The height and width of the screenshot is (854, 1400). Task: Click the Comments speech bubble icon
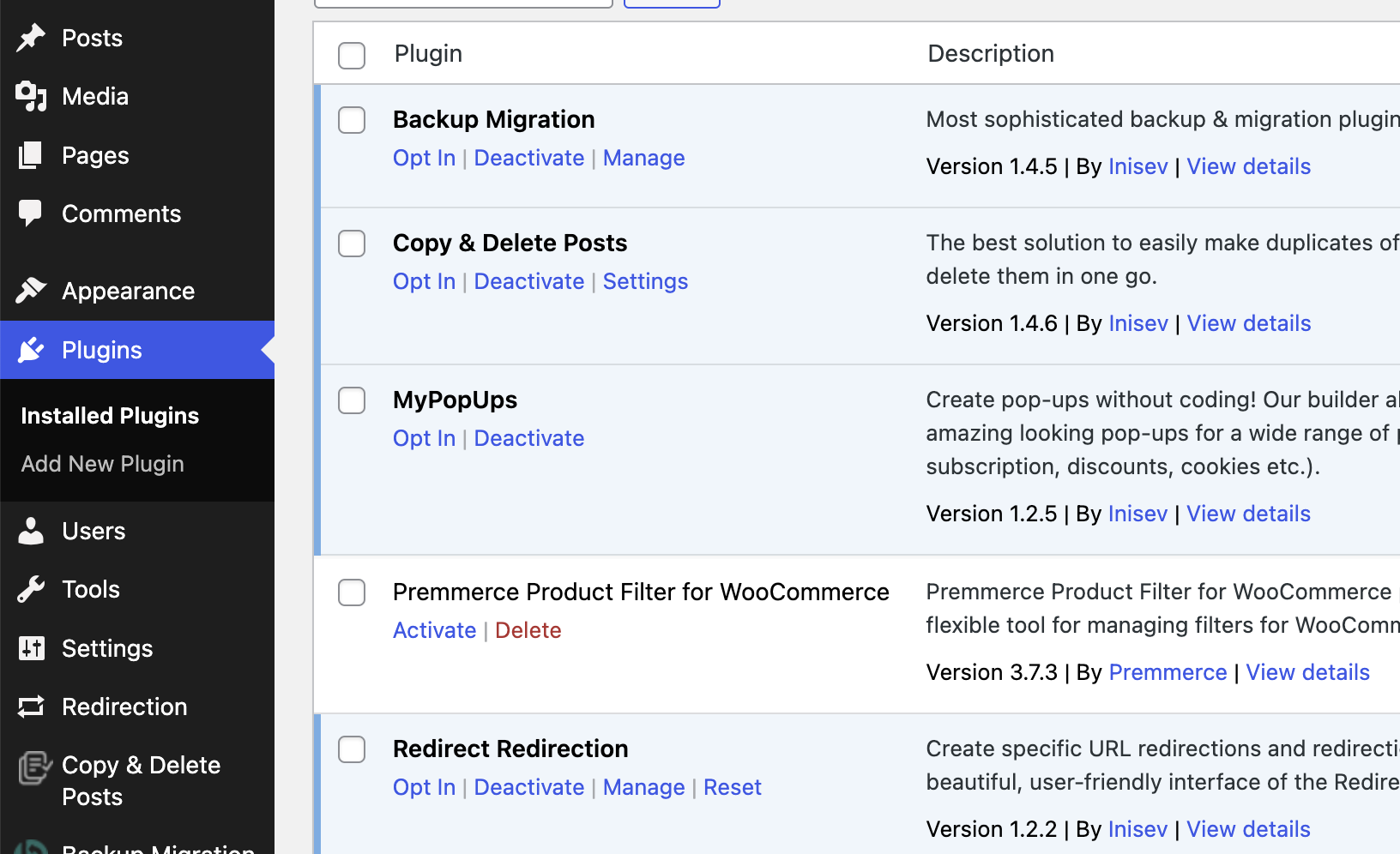[x=31, y=213]
